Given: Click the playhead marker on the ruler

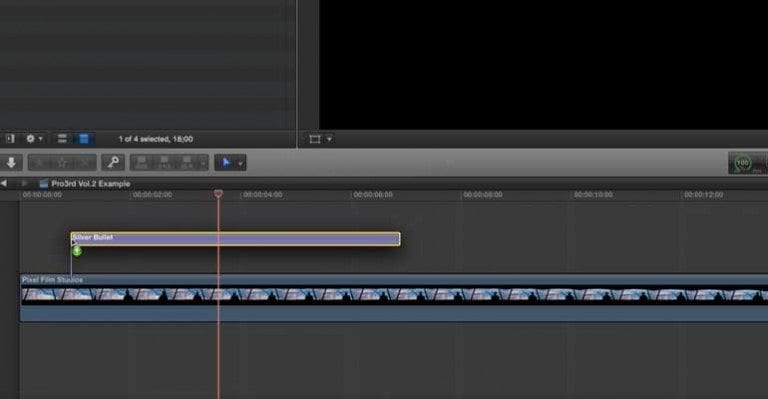Looking at the screenshot, I should click(x=218, y=194).
